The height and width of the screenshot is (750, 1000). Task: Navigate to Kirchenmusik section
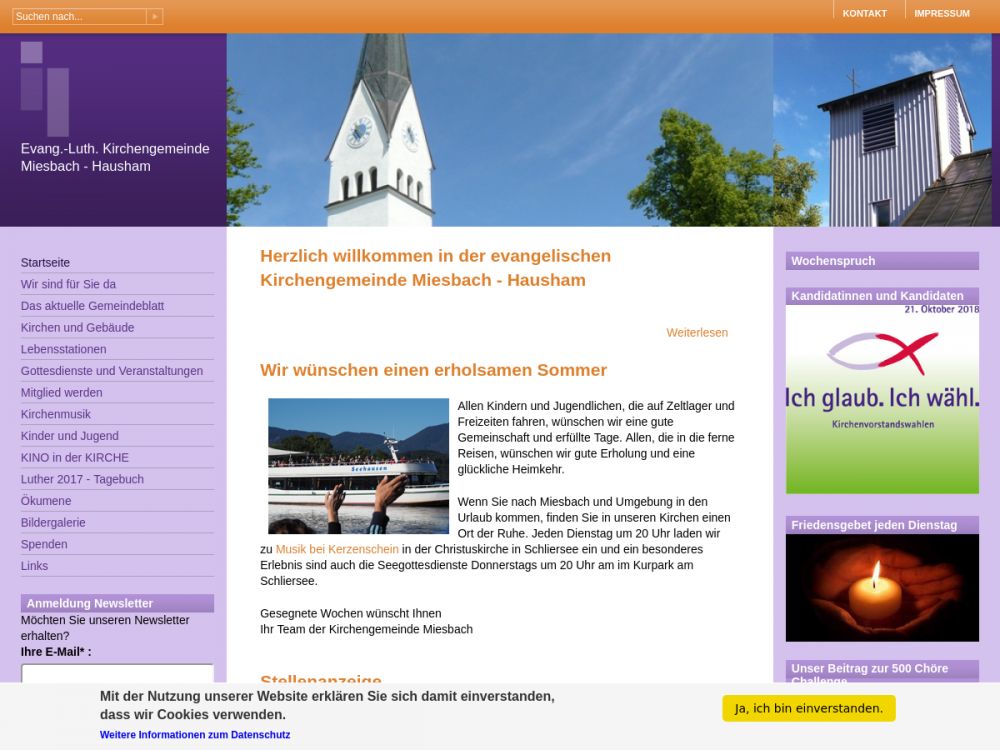[x=55, y=414]
